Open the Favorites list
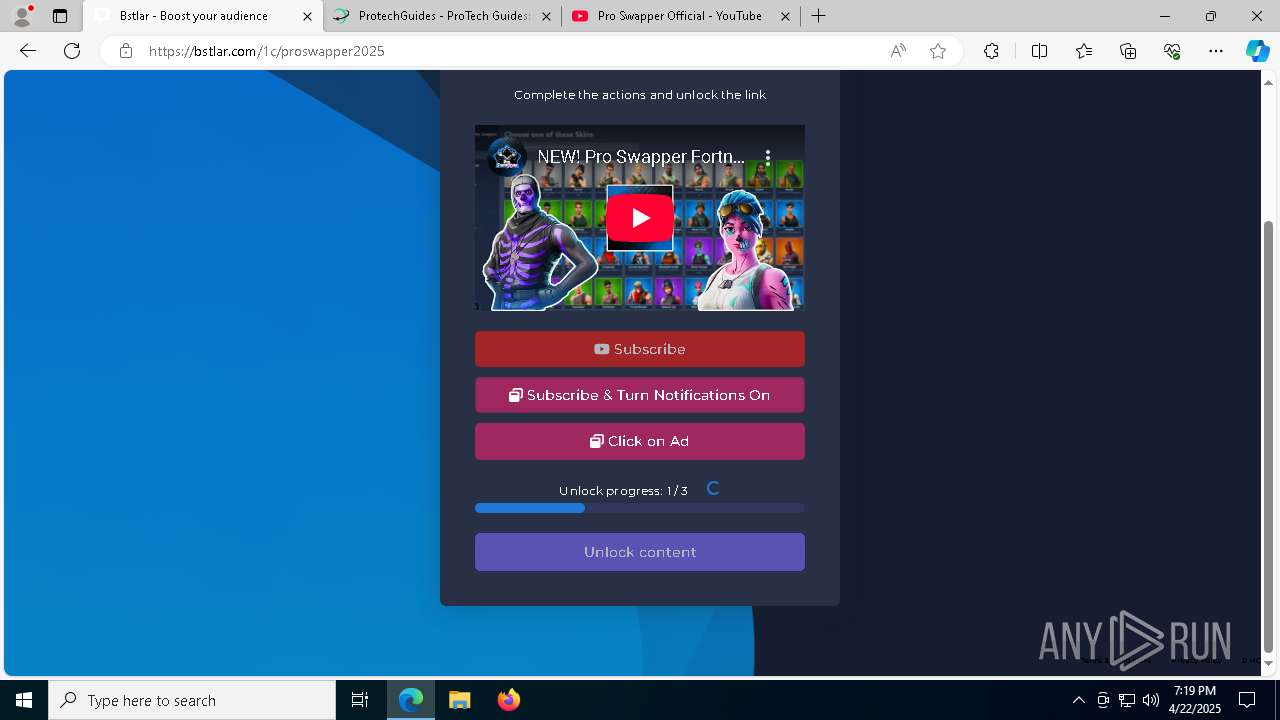The width and height of the screenshot is (1280, 720). (x=1084, y=51)
